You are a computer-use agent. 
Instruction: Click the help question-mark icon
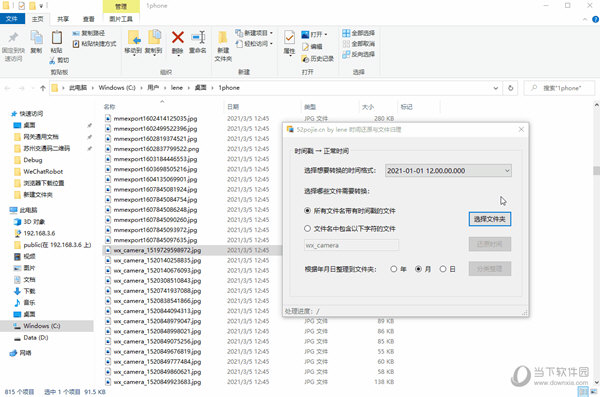(x=595, y=19)
